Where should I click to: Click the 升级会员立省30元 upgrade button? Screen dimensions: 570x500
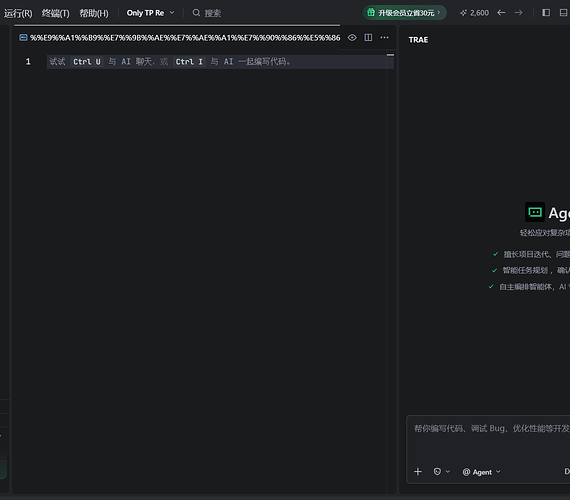point(405,13)
